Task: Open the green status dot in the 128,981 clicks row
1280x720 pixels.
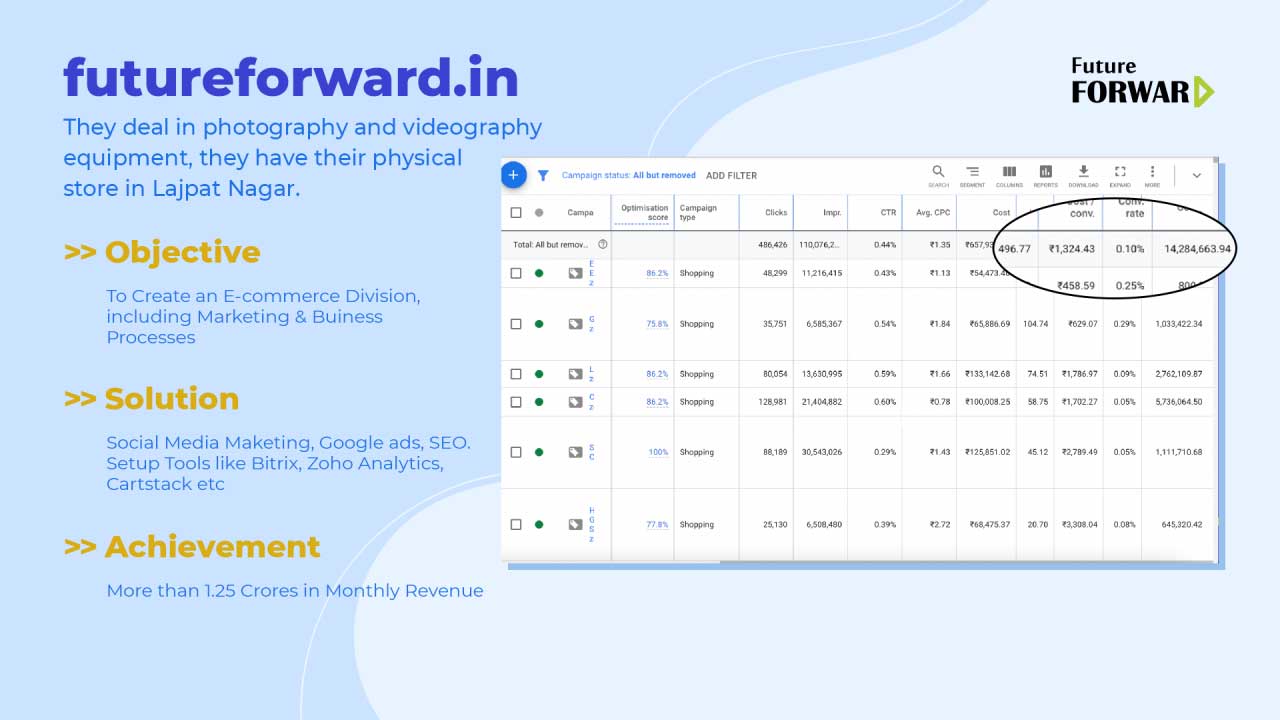Action: coord(539,402)
